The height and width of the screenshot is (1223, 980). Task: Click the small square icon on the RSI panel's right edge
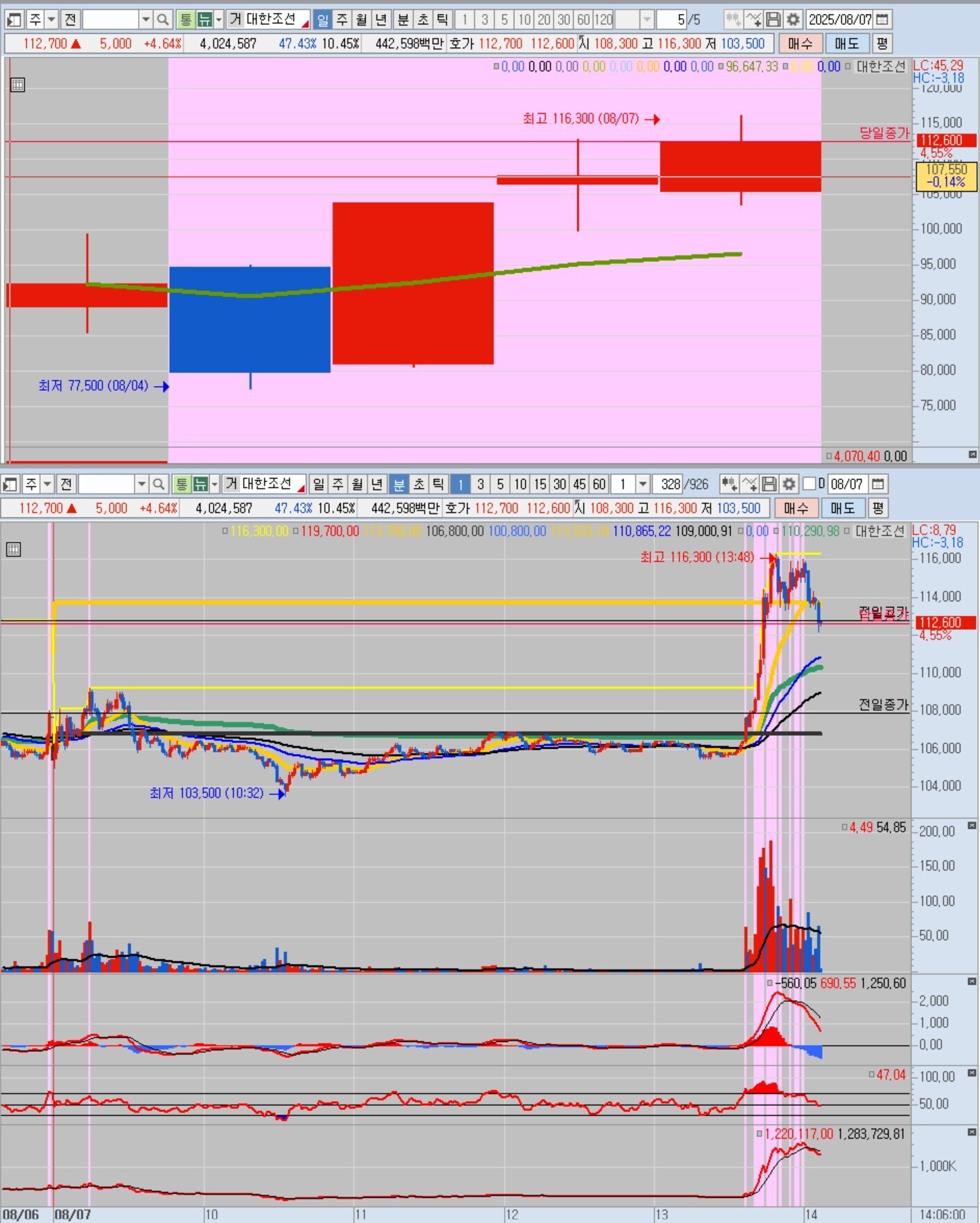click(x=972, y=1073)
